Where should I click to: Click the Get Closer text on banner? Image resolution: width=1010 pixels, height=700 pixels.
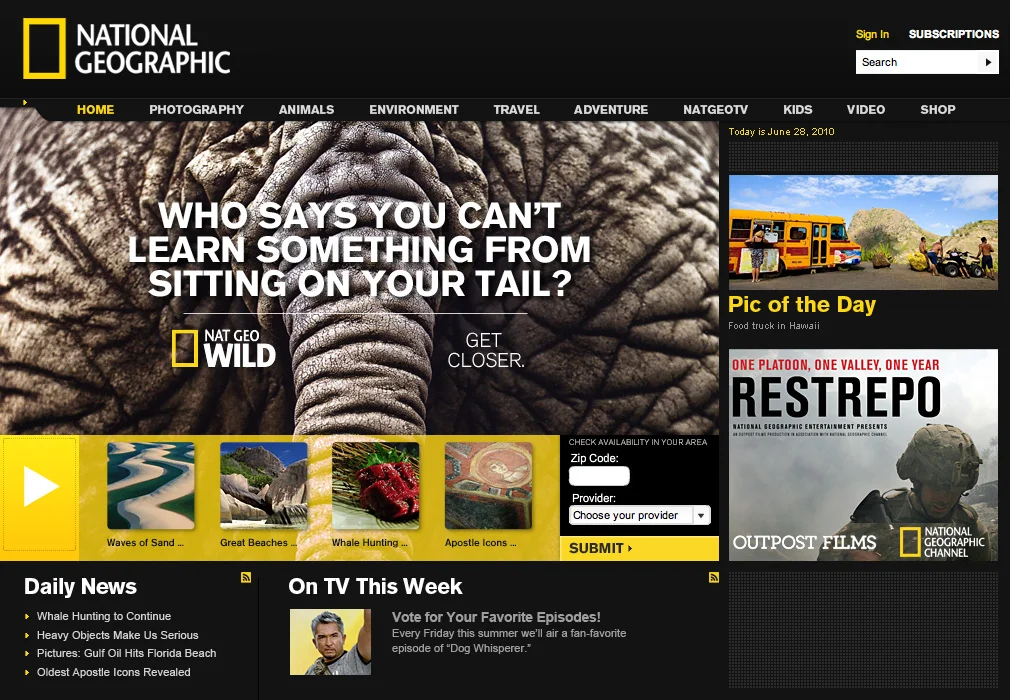pyautogui.click(x=486, y=350)
